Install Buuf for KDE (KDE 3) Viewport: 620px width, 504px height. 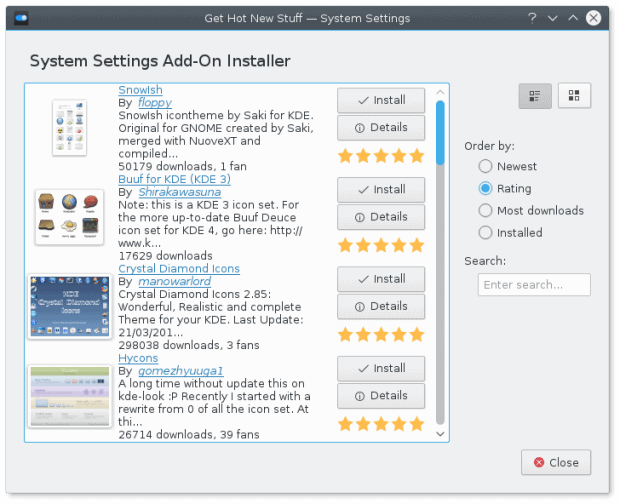[x=381, y=190]
